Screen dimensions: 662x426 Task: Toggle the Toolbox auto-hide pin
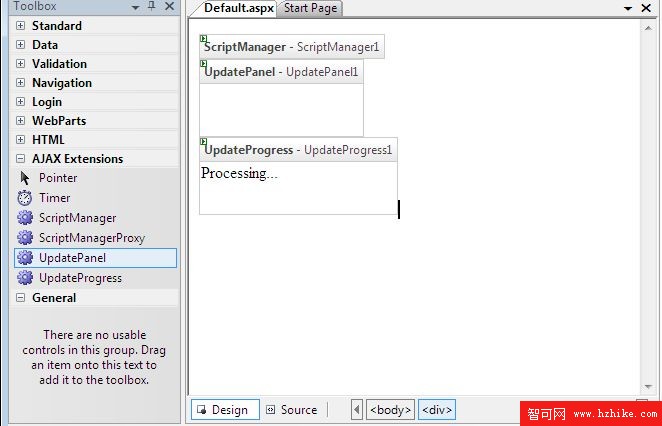(x=151, y=7)
